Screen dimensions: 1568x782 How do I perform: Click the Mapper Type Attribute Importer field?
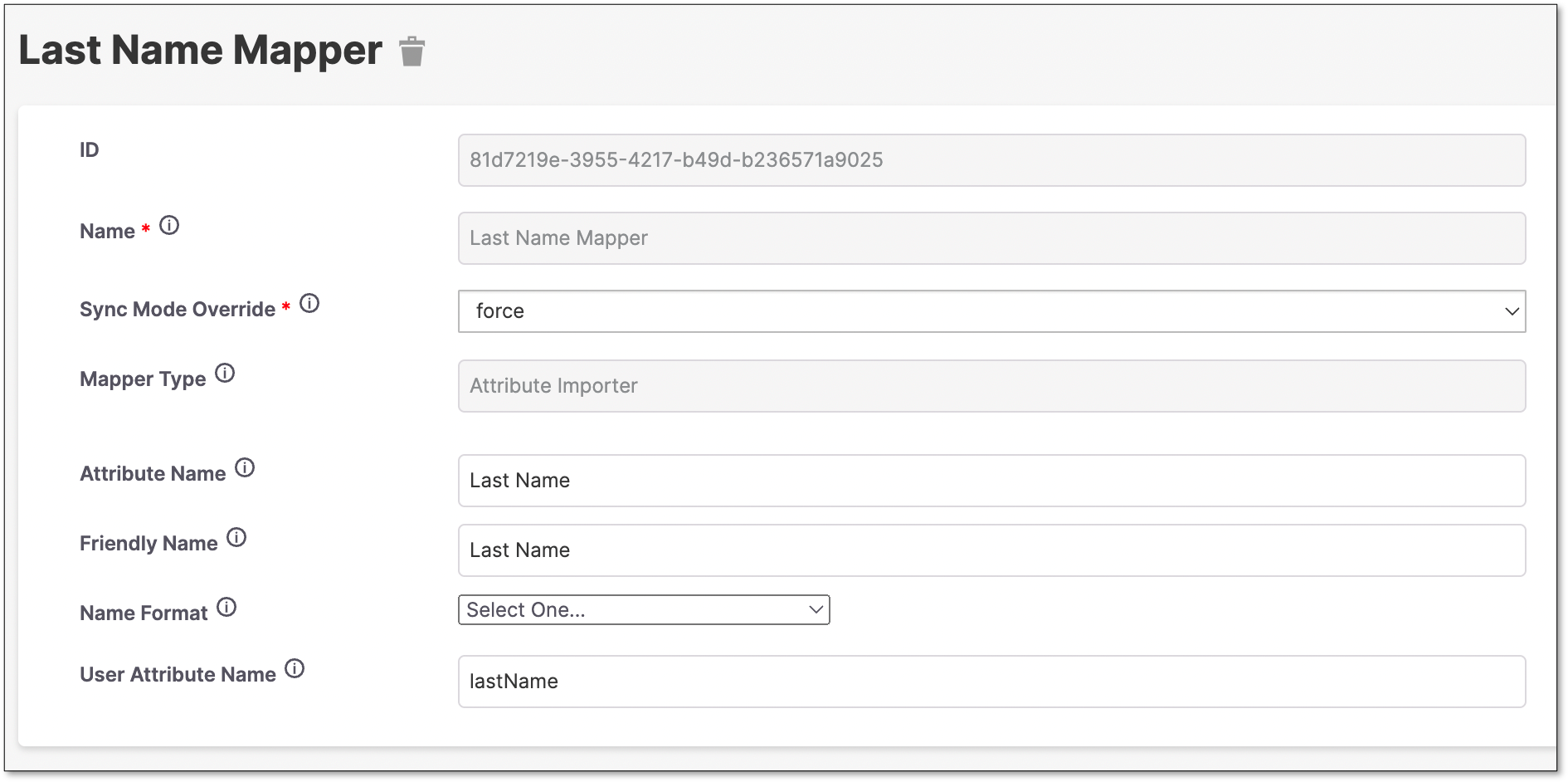(x=991, y=386)
